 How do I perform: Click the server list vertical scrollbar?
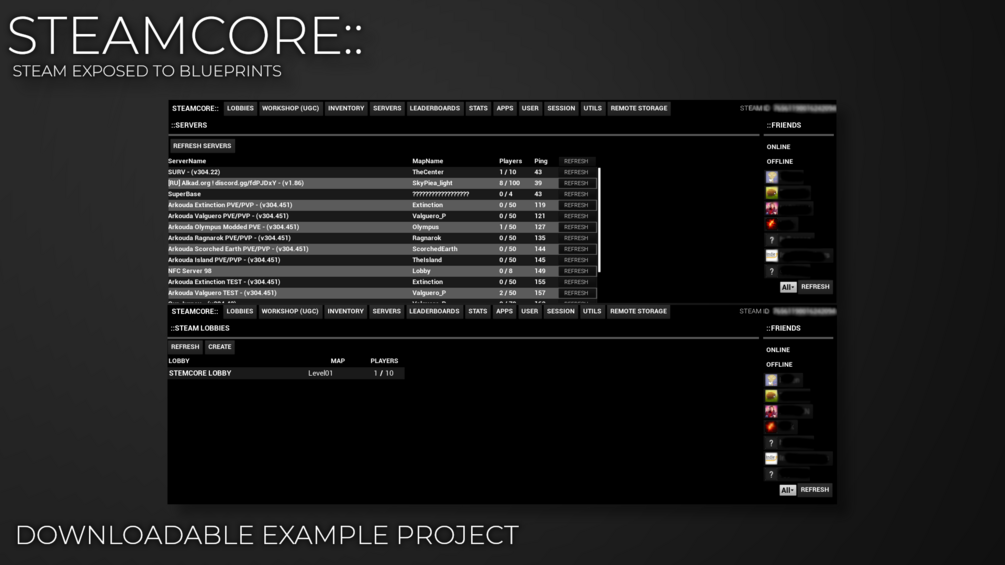pyautogui.click(x=599, y=220)
